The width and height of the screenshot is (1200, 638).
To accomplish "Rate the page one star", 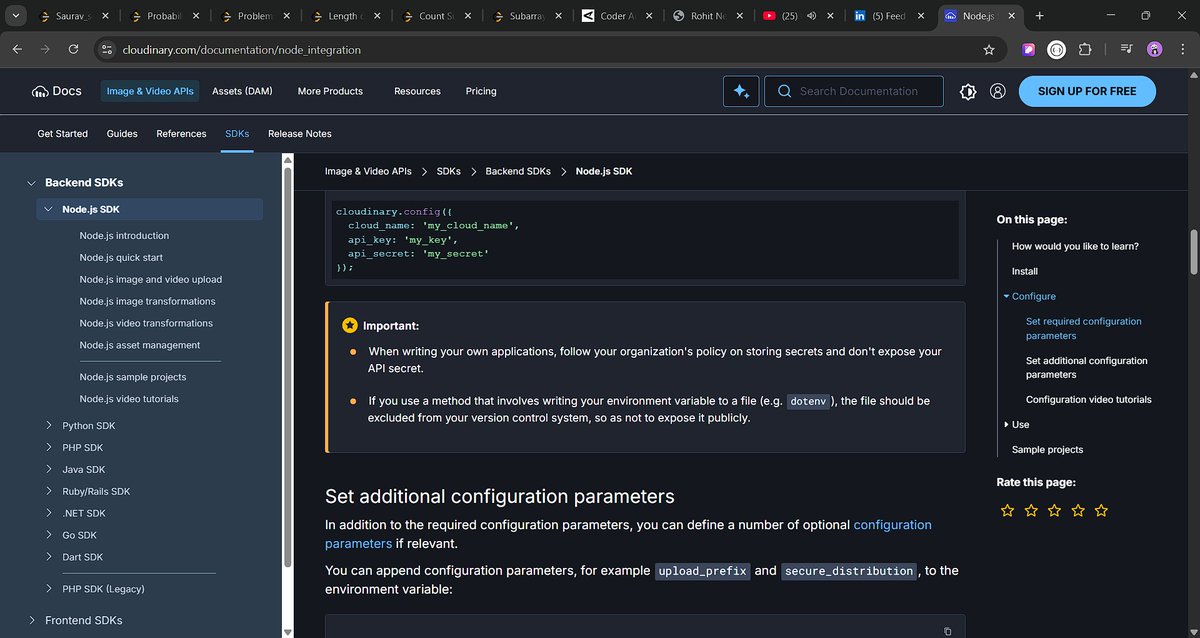I will coord(1007,510).
